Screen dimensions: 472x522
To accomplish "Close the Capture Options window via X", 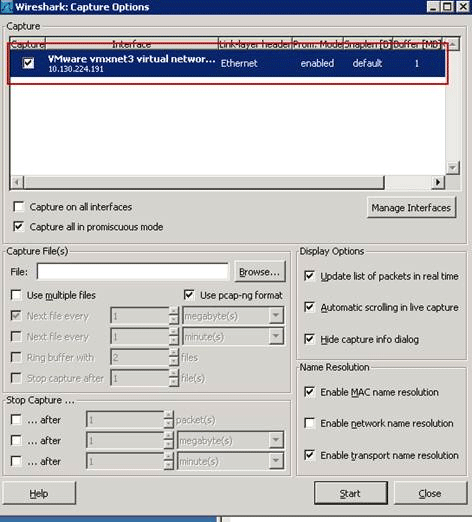I will [x=463, y=7].
